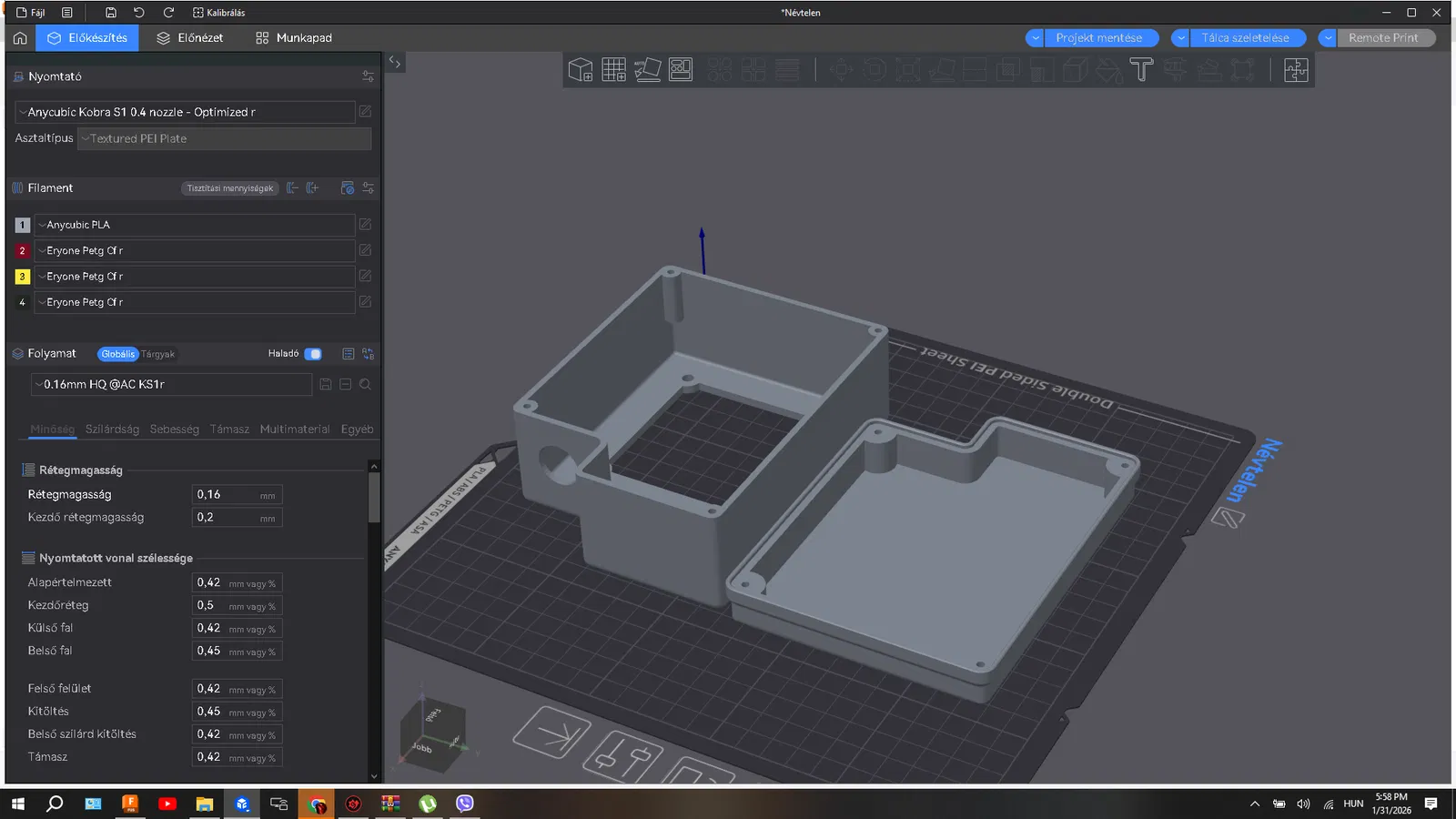The width and height of the screenshot is (1456, 819).
Task: Open the Szilárdság settings tab
Action: pos(112,430)
